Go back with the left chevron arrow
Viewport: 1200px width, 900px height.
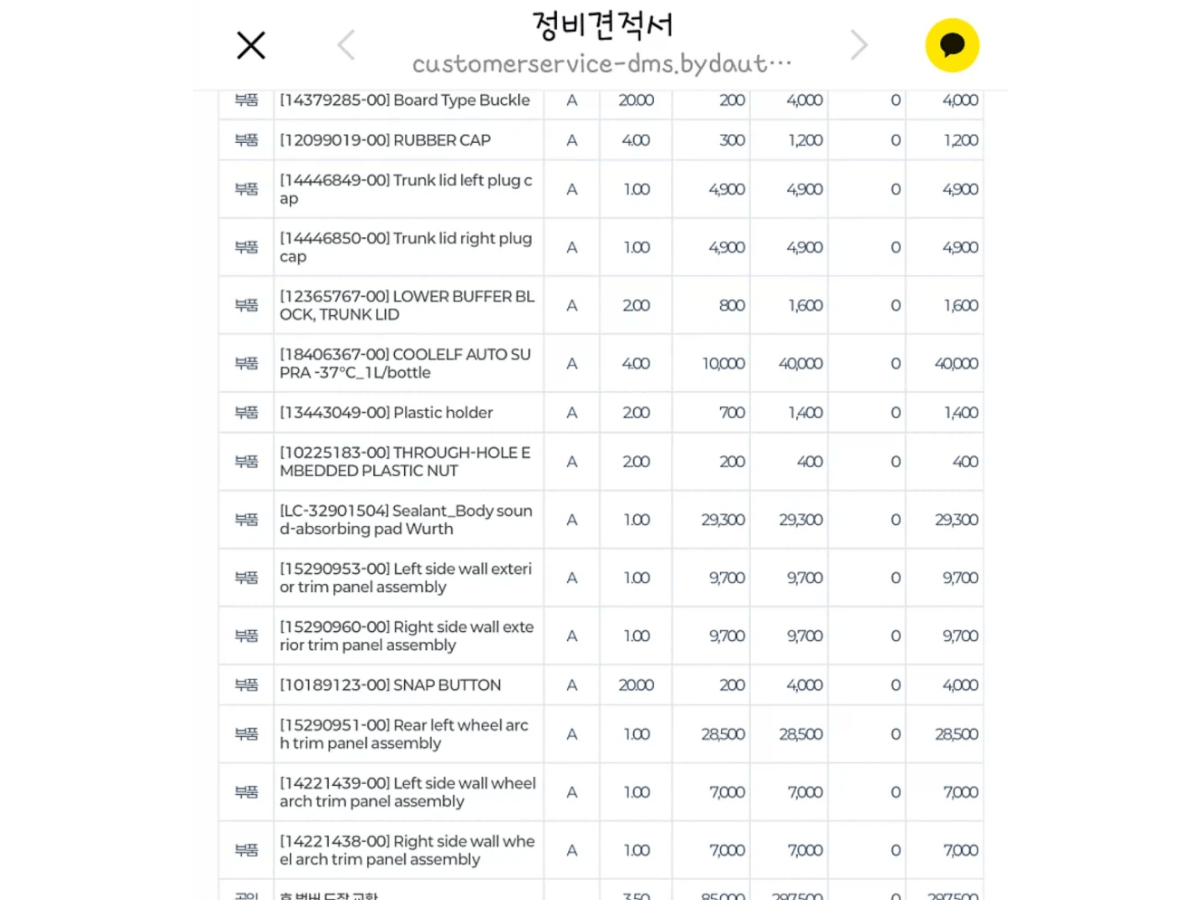tap(346, 45)
